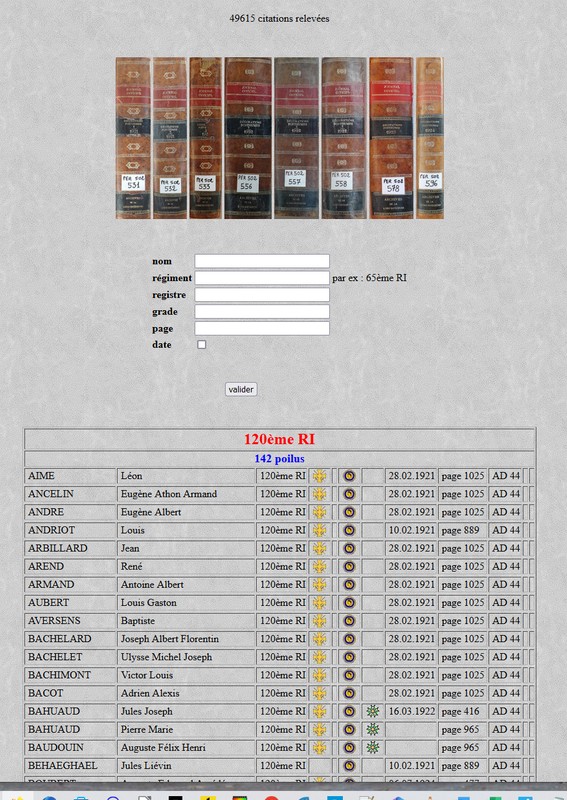Click the yellow cross icon in BACOT Adrien Alexis row

point(319,693)
